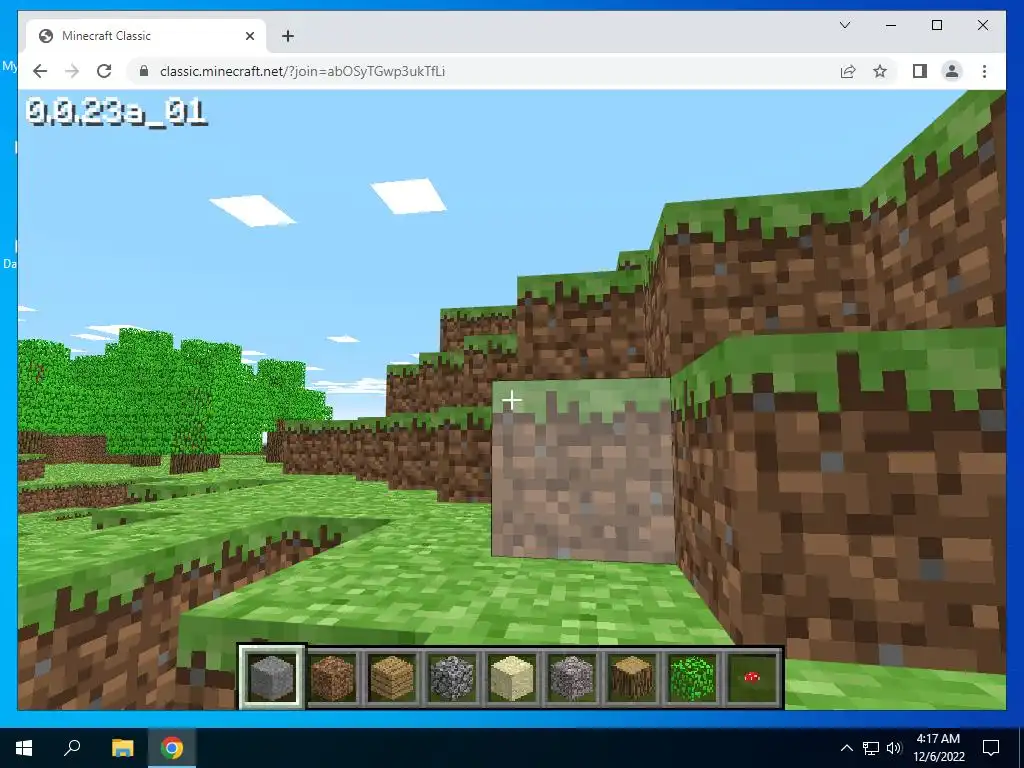This screenshot has width=1024, height=768.
Task: Select the red mushroom in hotbar
Action: (752, 678)
